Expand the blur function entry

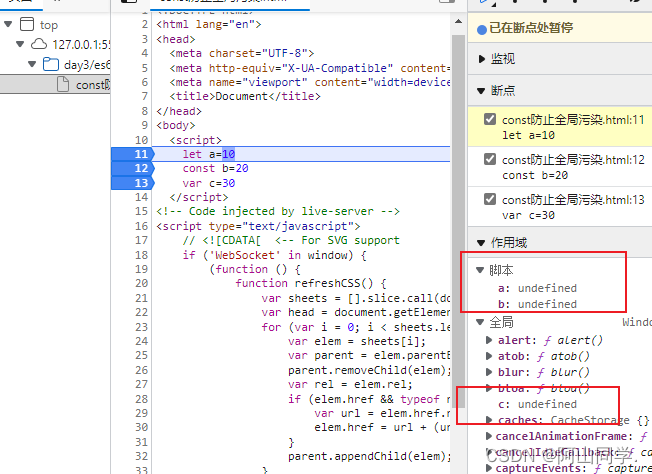click(489, 372)
